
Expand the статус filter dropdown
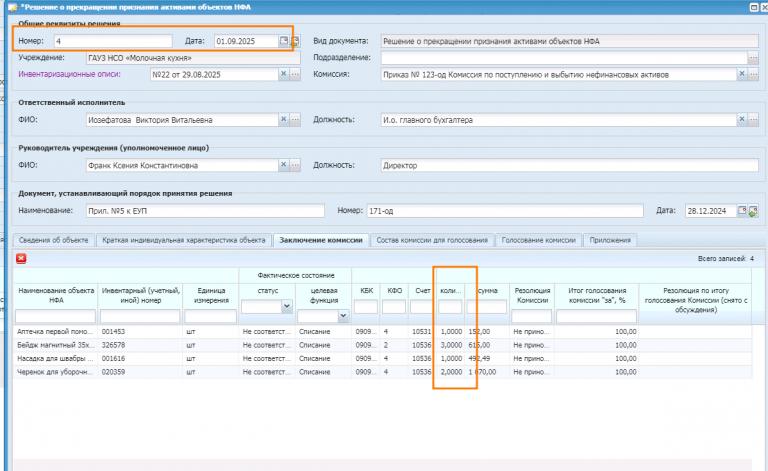click(287, 306)
